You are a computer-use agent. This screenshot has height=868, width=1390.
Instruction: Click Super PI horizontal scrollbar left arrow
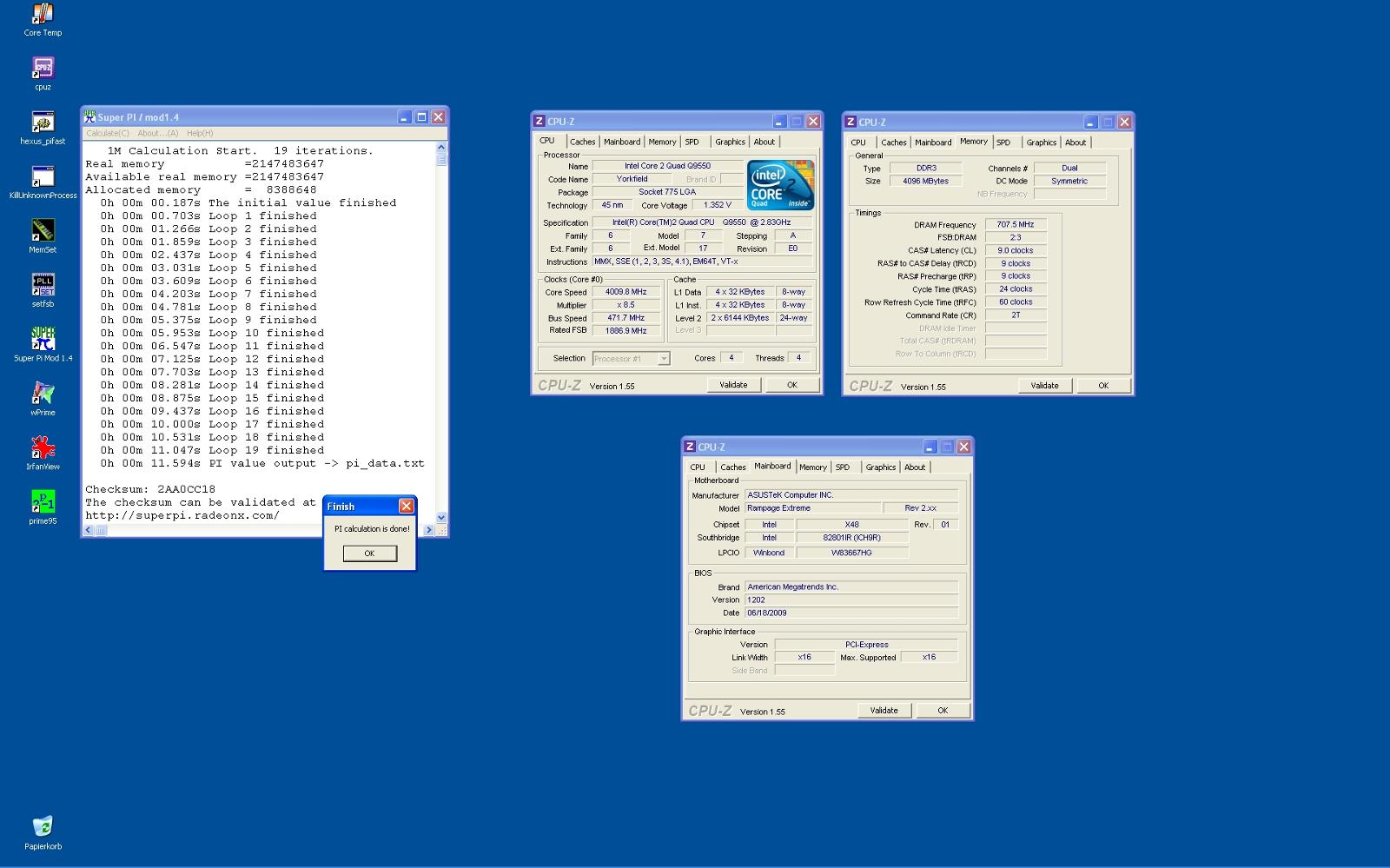89,530
